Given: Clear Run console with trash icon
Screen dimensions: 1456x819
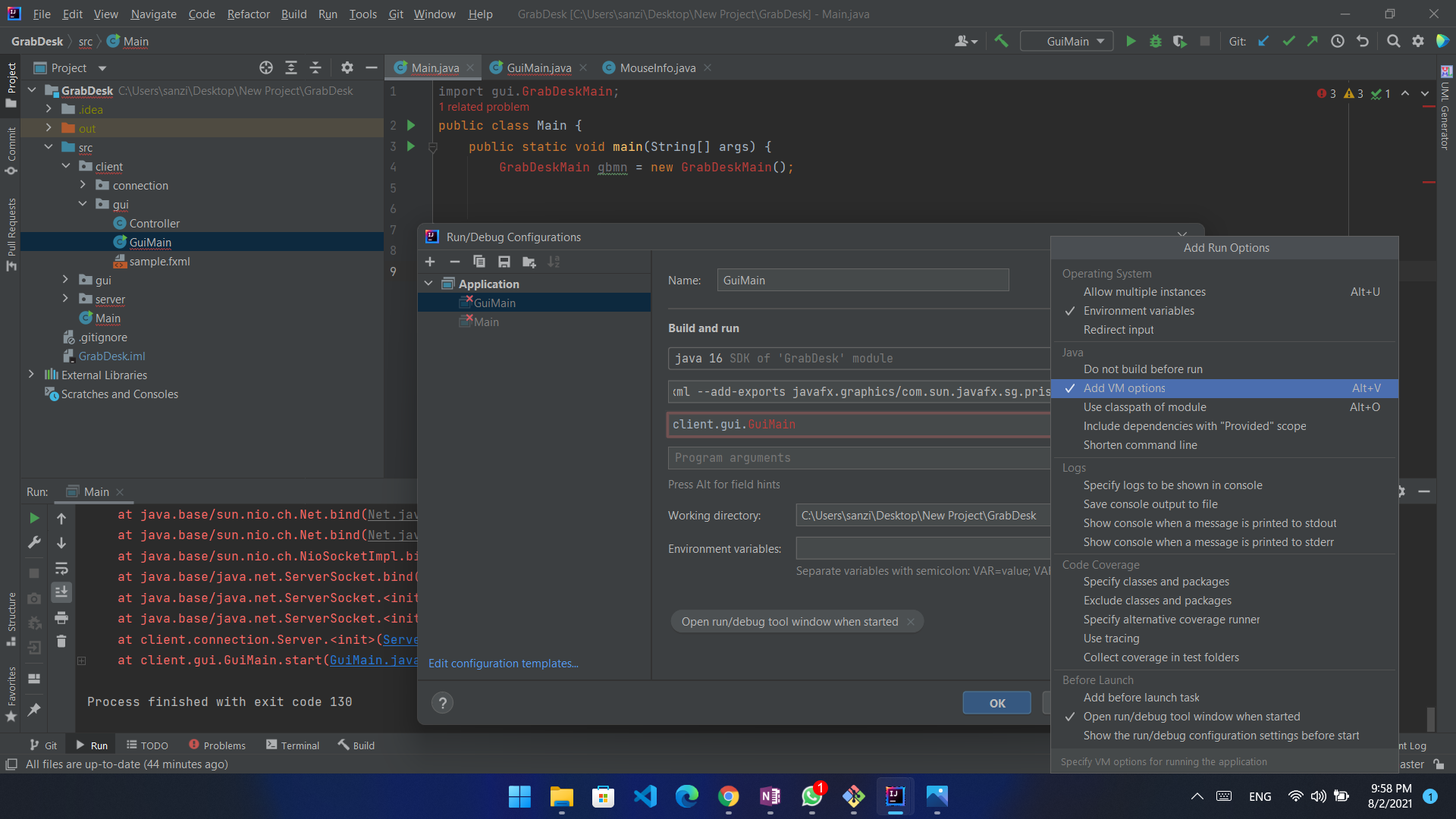Looking at the screenshot, I should 61,642.
